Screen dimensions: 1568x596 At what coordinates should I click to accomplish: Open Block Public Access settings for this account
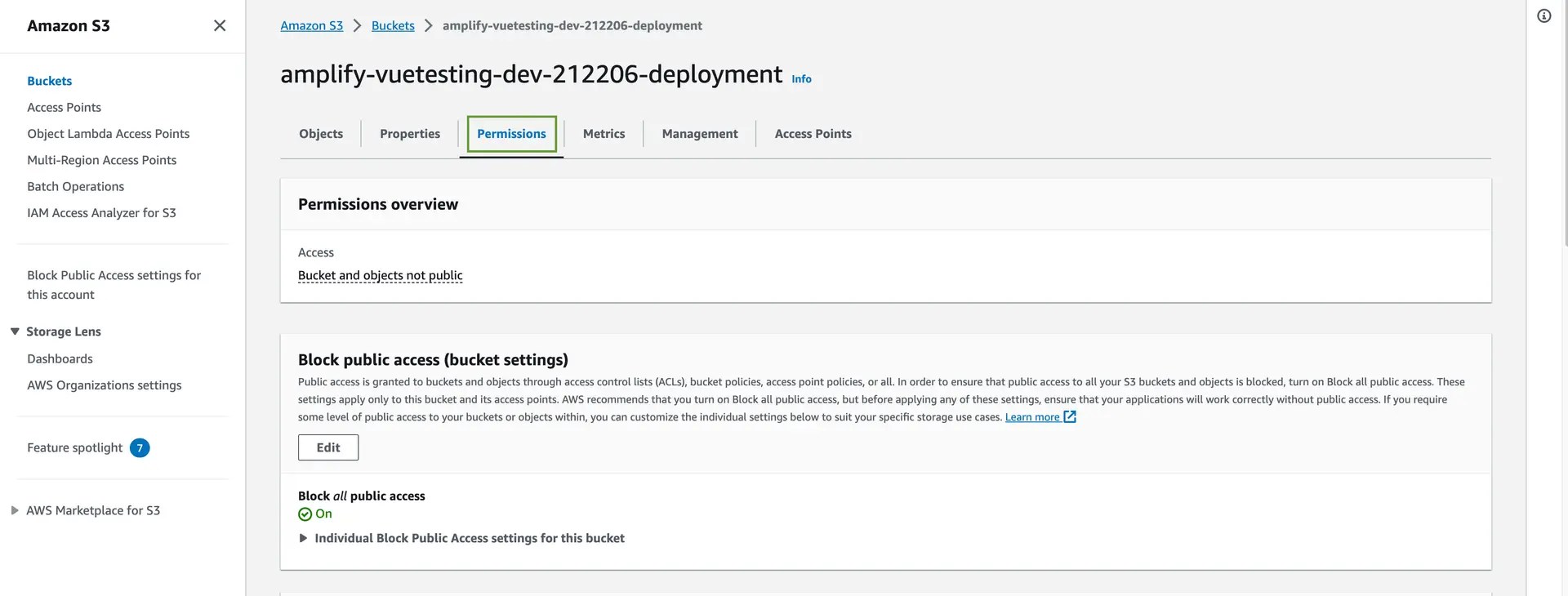pos(114,285)
